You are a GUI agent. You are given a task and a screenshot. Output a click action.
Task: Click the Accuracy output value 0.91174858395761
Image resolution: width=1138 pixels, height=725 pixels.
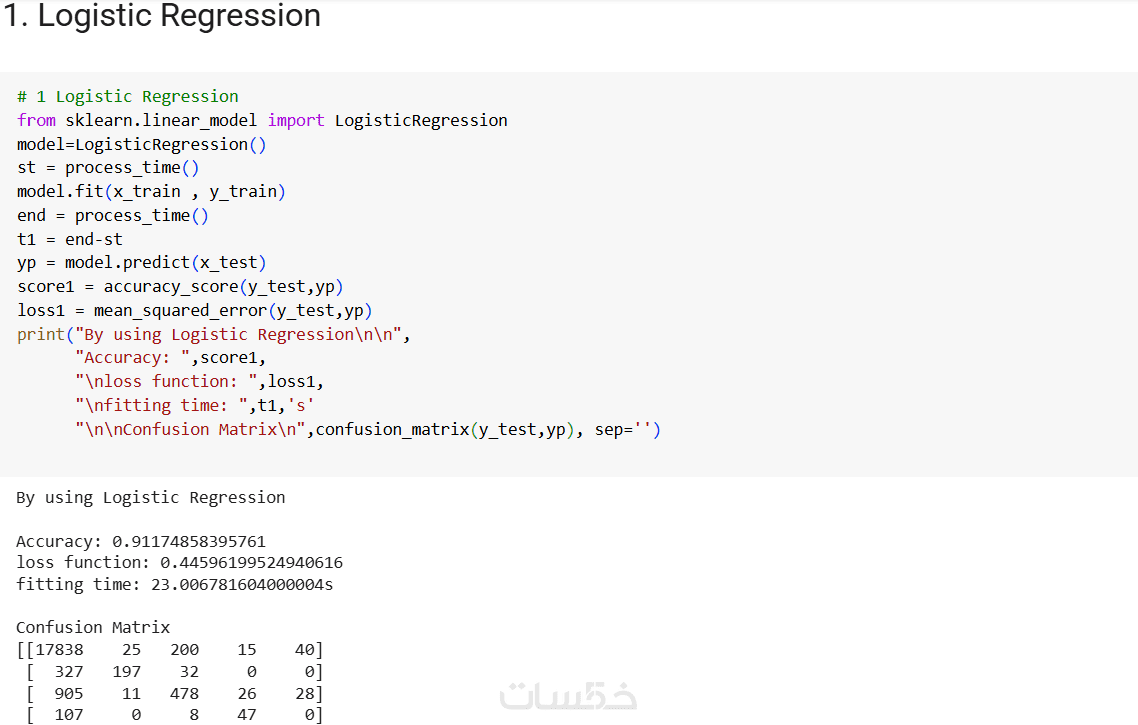189,541
